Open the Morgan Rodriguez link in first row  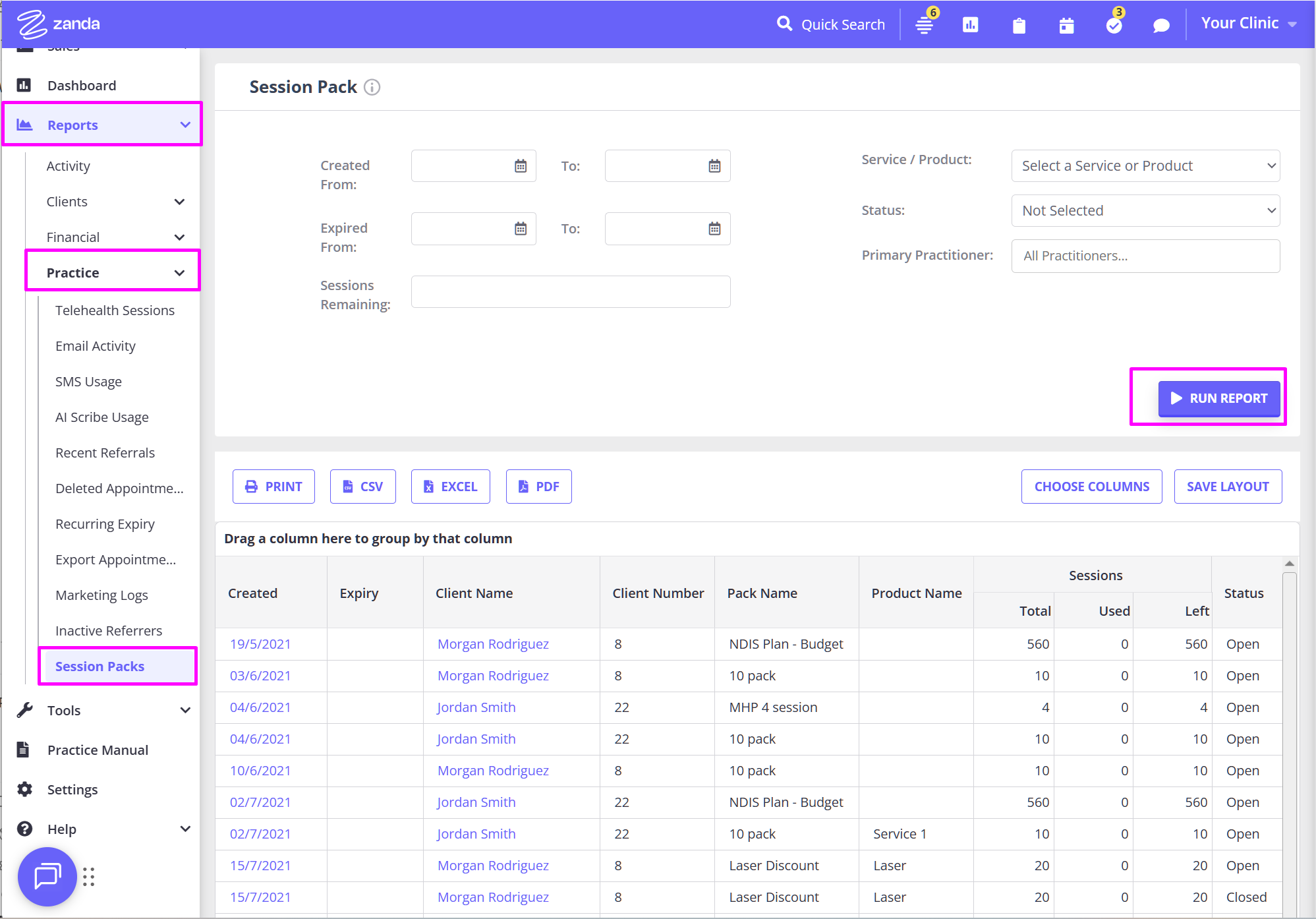(493, 644)
